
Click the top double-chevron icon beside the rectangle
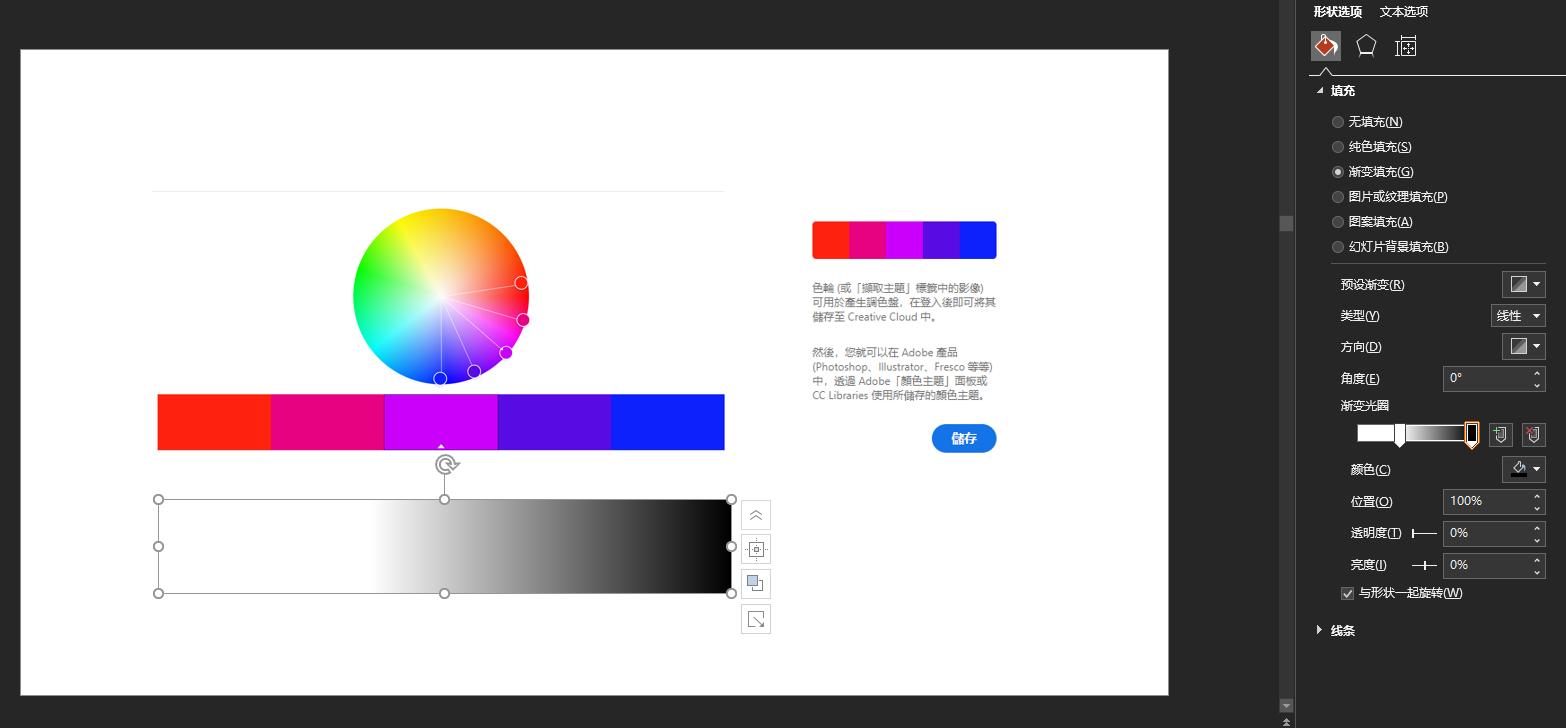coord(756,515)
